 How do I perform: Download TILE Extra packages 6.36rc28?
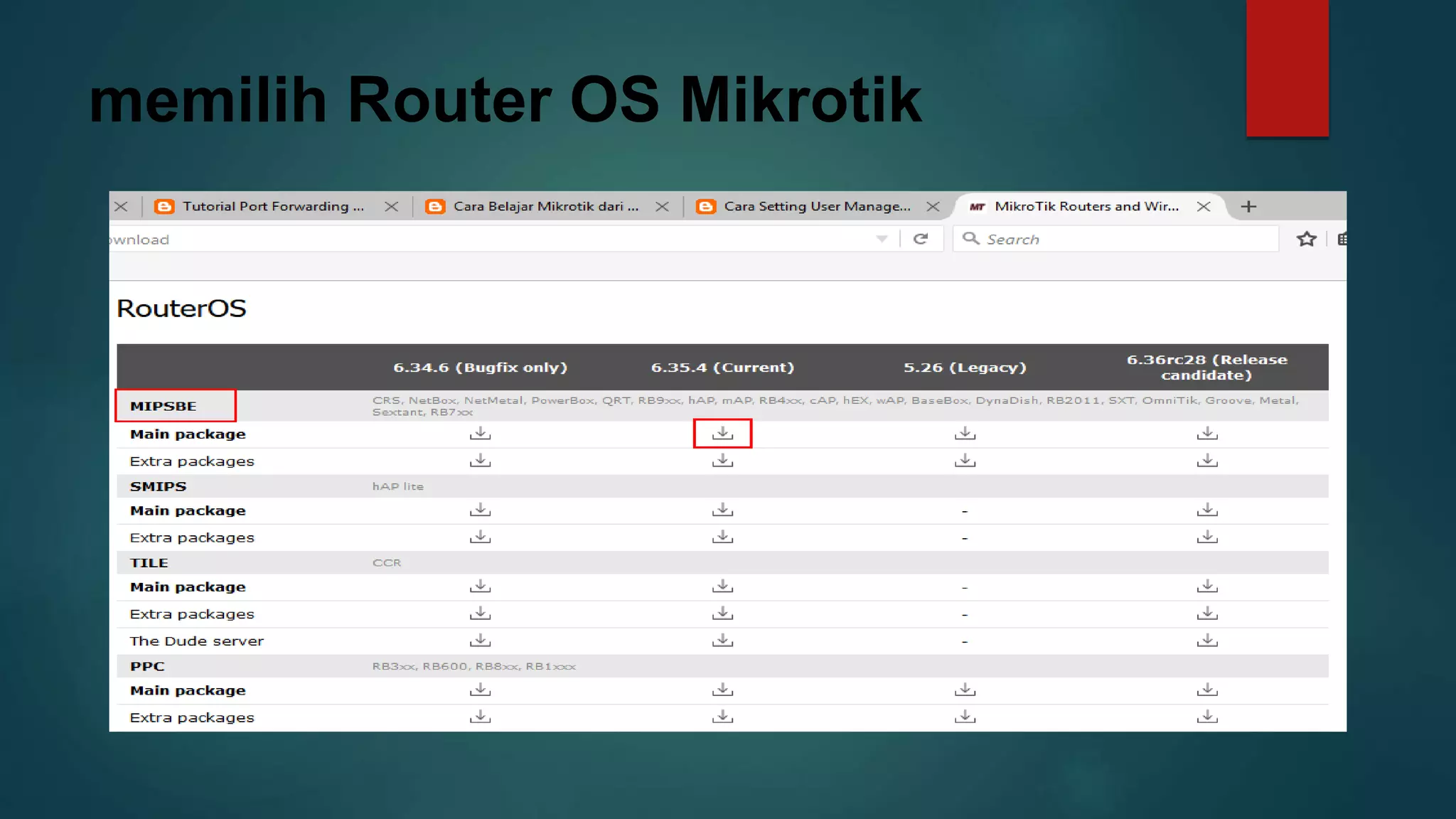tap(1207, 613)
